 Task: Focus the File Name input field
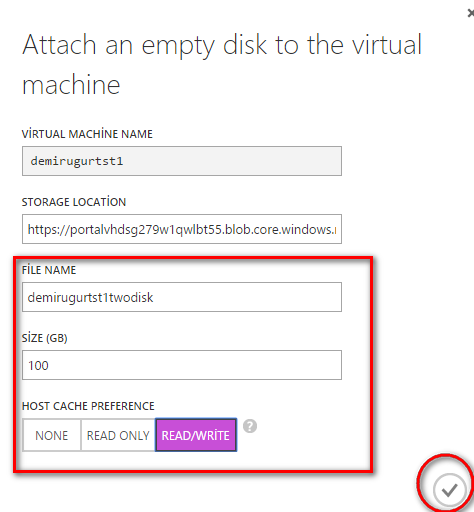click(182, 297)
